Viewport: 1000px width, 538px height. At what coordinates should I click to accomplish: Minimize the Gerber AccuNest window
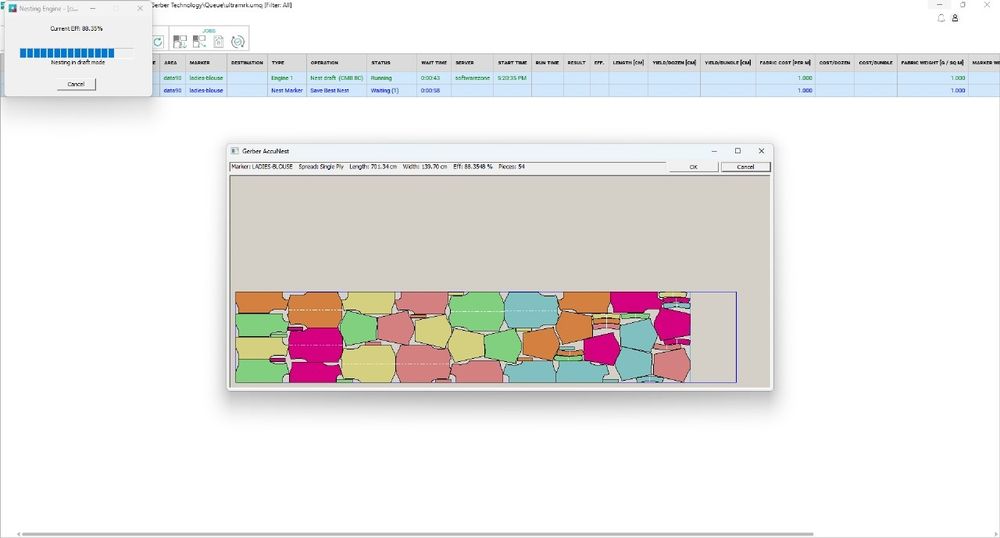tap(714, 151)
